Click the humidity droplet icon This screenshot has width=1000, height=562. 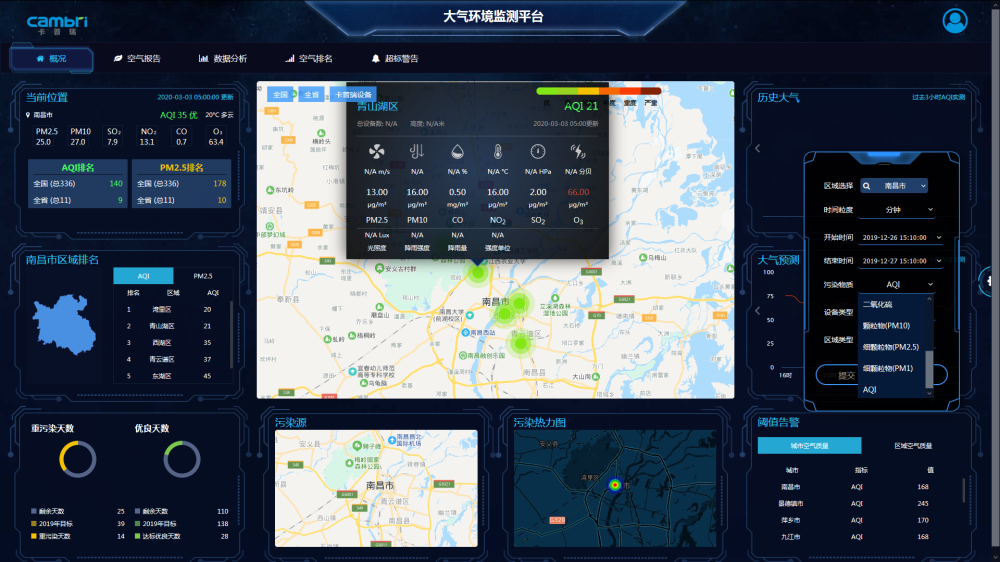click(x=457, y=151)
